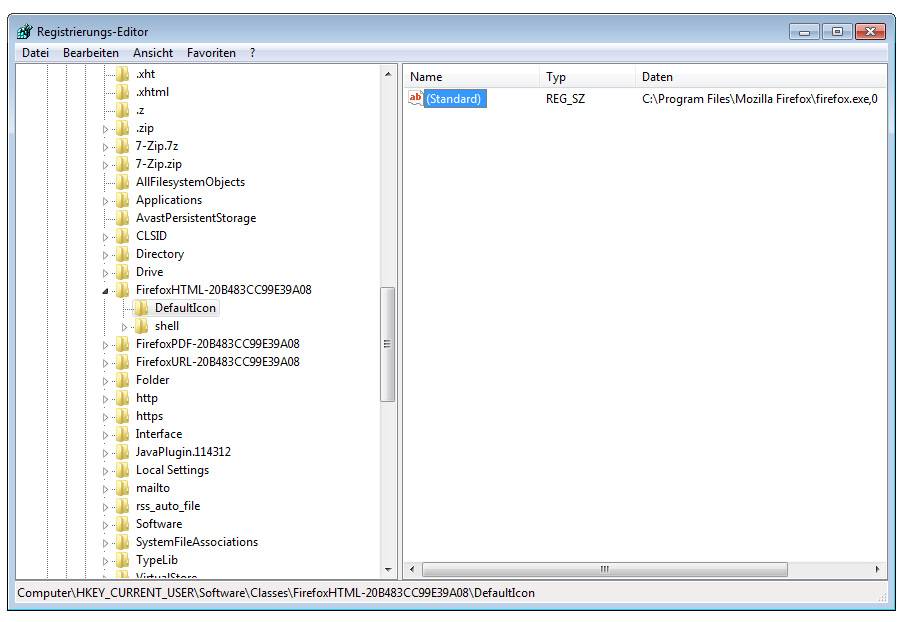904x622 pixels.
Task: Open the Bearbeiten menu
Action: pyautogui.click(x=90, y=53)
